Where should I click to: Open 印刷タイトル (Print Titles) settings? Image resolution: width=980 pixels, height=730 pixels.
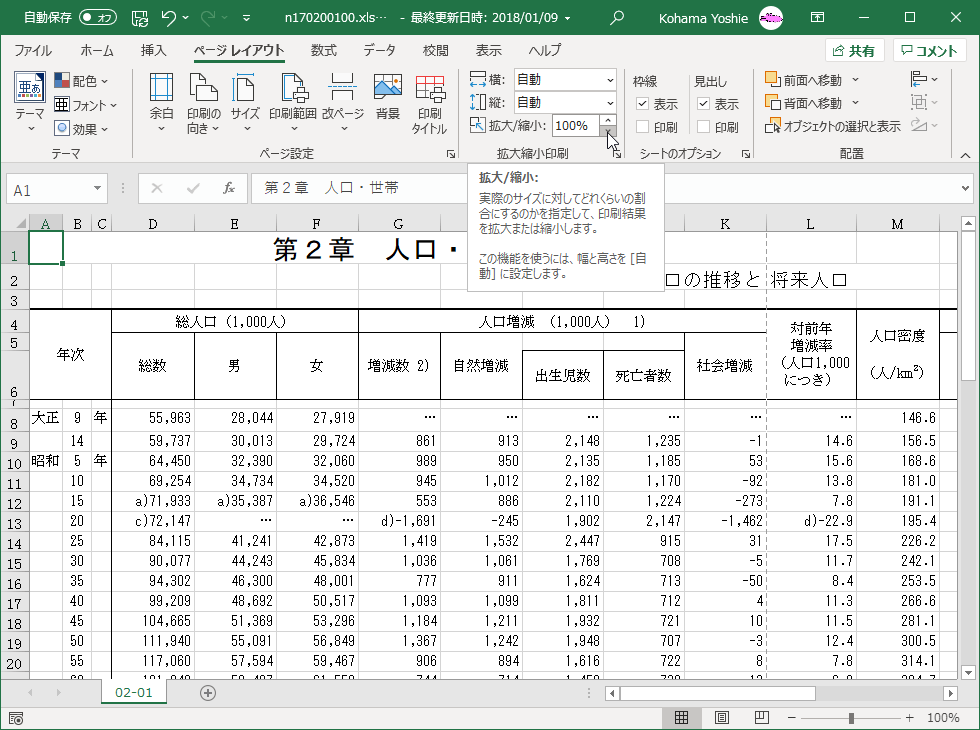pyautogui.click(x=430, y=100)
